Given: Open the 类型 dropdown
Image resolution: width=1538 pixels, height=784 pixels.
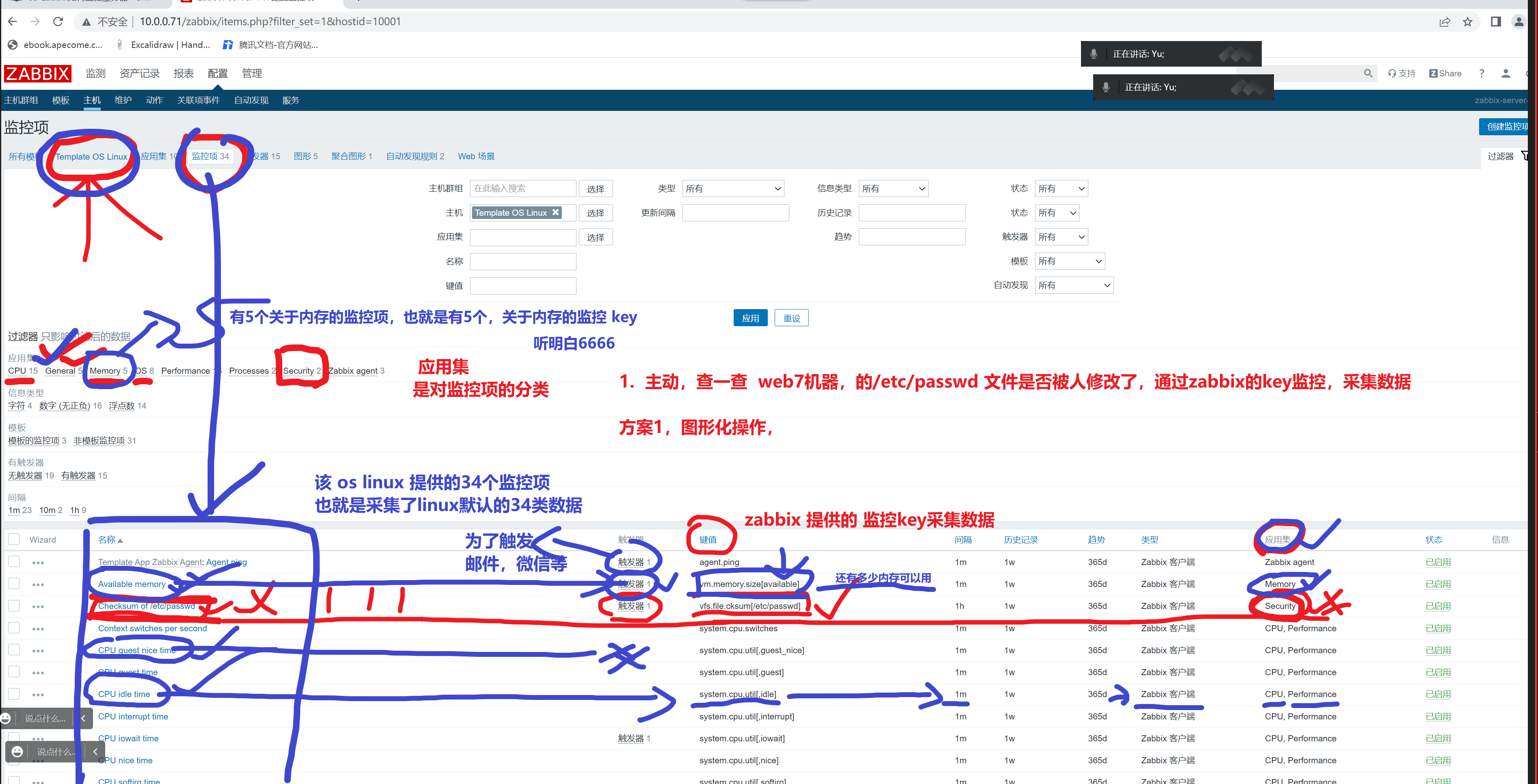Looking at the screenshot, I should tap(732, 188).
